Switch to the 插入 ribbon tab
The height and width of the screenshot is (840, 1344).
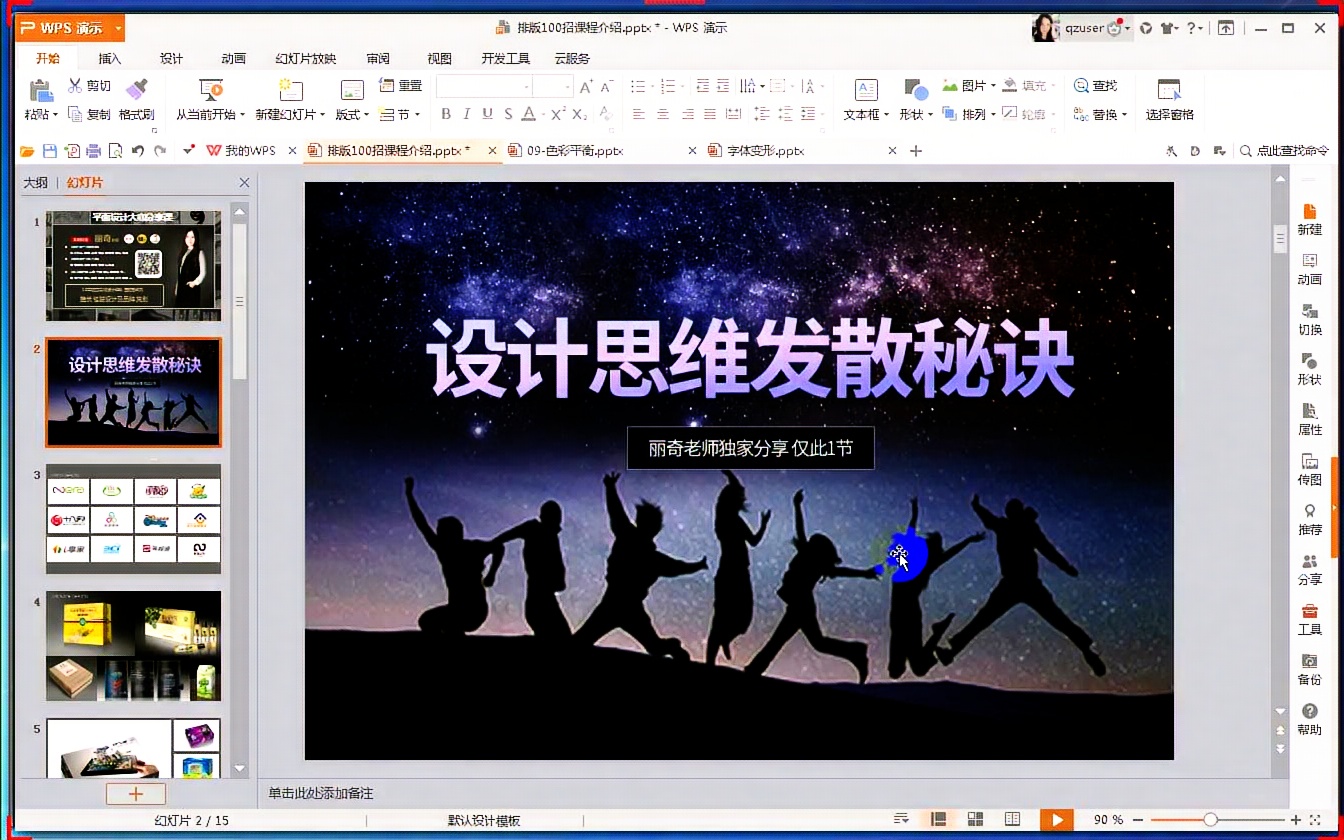point(109,58)
